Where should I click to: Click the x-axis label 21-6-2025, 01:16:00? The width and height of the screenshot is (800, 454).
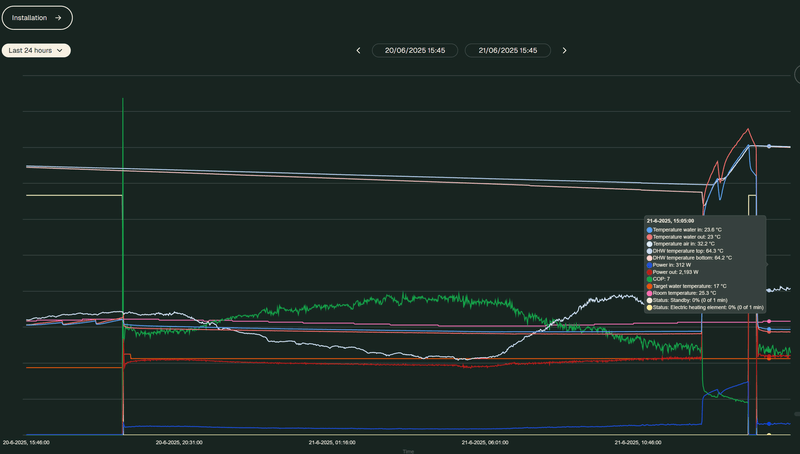[332, 443]
